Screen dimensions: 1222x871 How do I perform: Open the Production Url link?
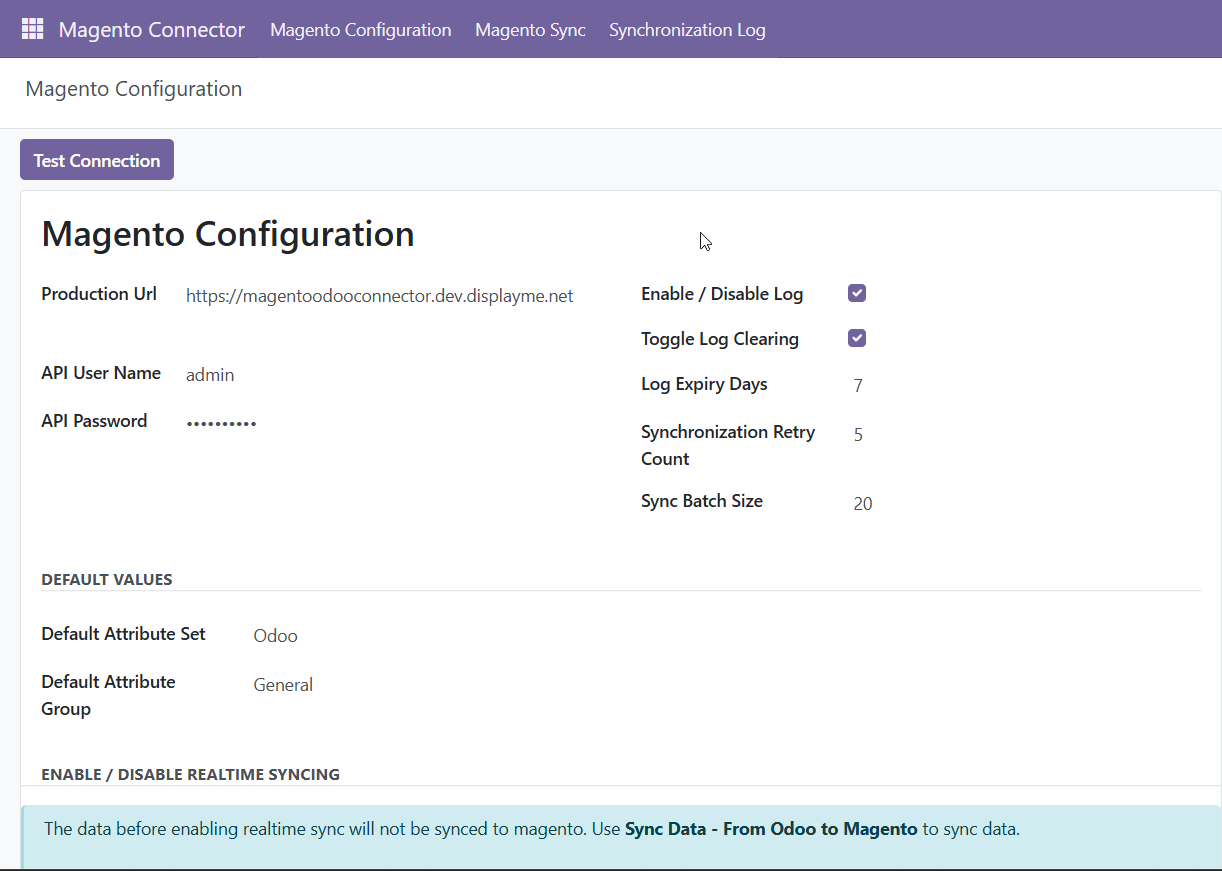379,295
